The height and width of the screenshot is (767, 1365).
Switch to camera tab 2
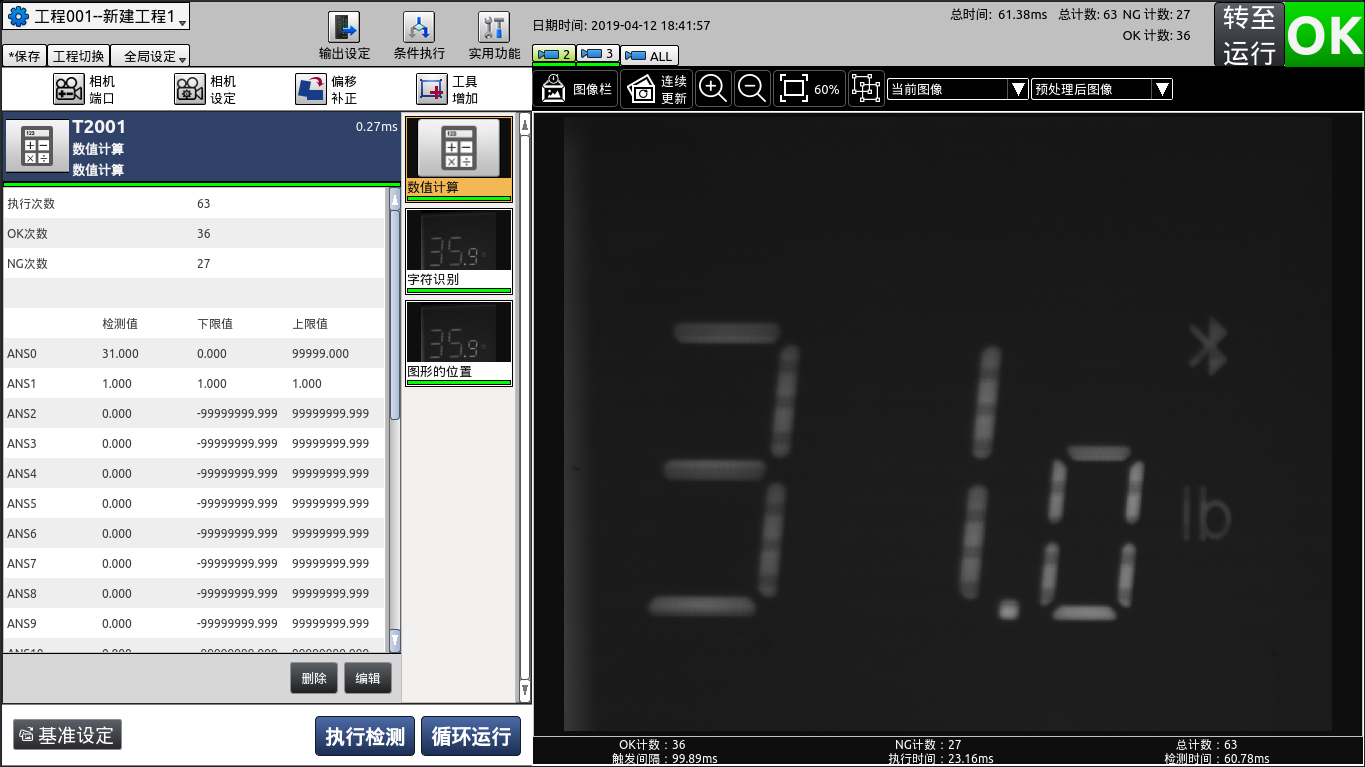[x=553, y=54]
